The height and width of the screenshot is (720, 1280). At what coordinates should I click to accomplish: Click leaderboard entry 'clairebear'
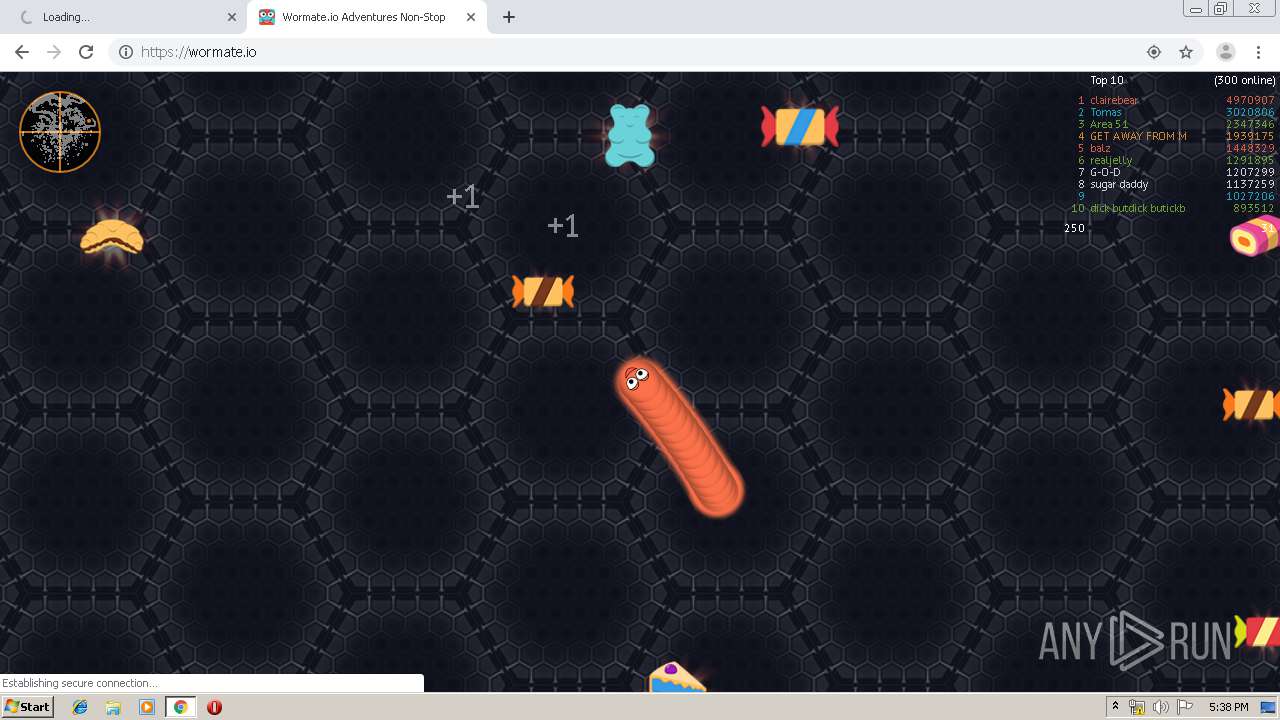1114,100
